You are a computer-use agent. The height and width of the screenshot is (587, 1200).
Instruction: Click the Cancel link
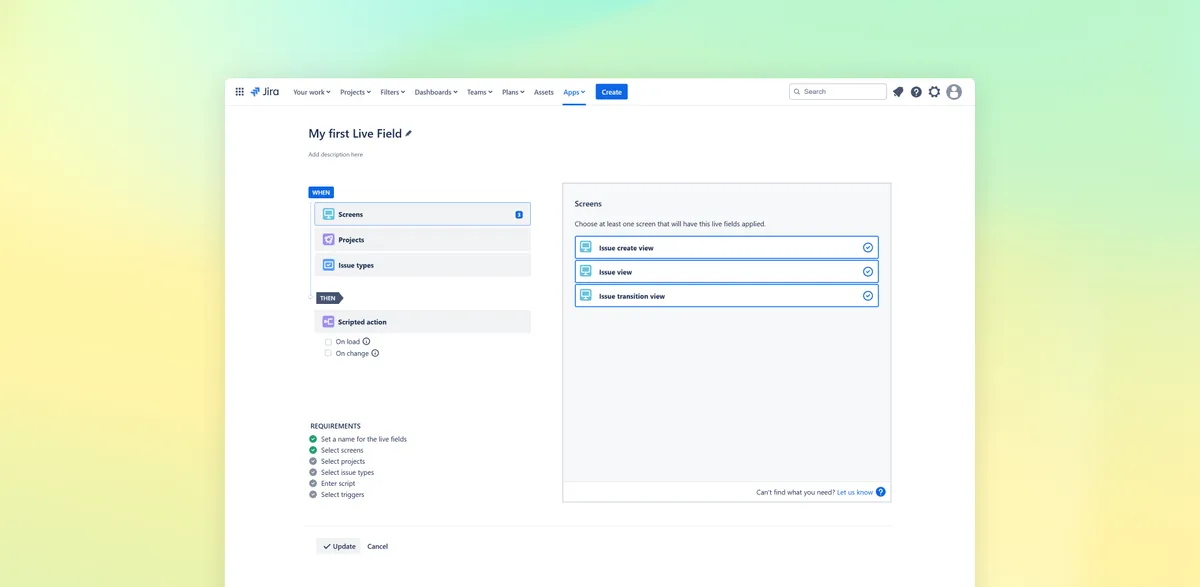(x=378, y=547)
